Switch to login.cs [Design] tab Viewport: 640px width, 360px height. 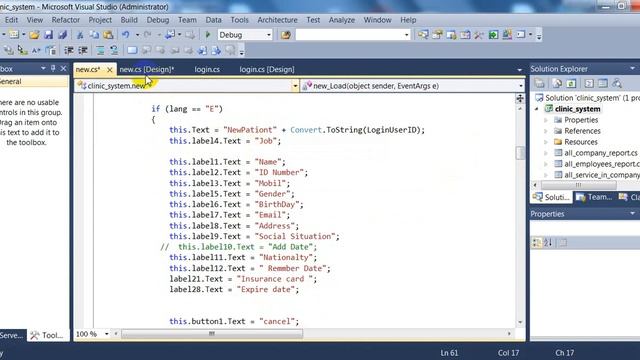[267, 69]
